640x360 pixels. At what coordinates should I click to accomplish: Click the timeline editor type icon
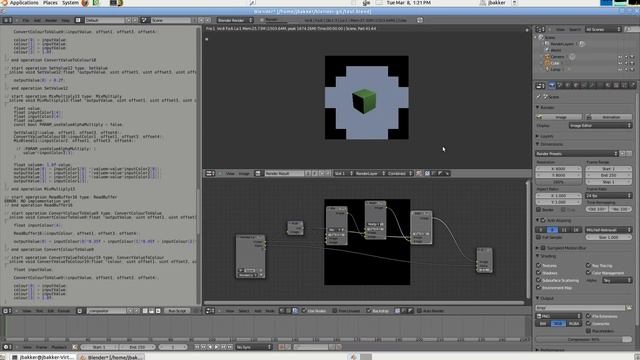pos(6,347)
